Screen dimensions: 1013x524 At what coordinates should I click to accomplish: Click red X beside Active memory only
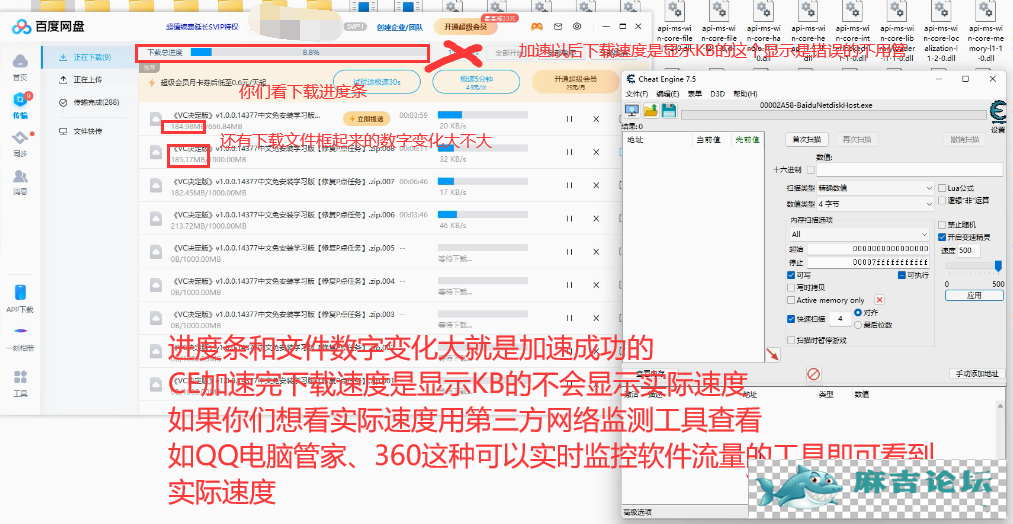(879, 300)
